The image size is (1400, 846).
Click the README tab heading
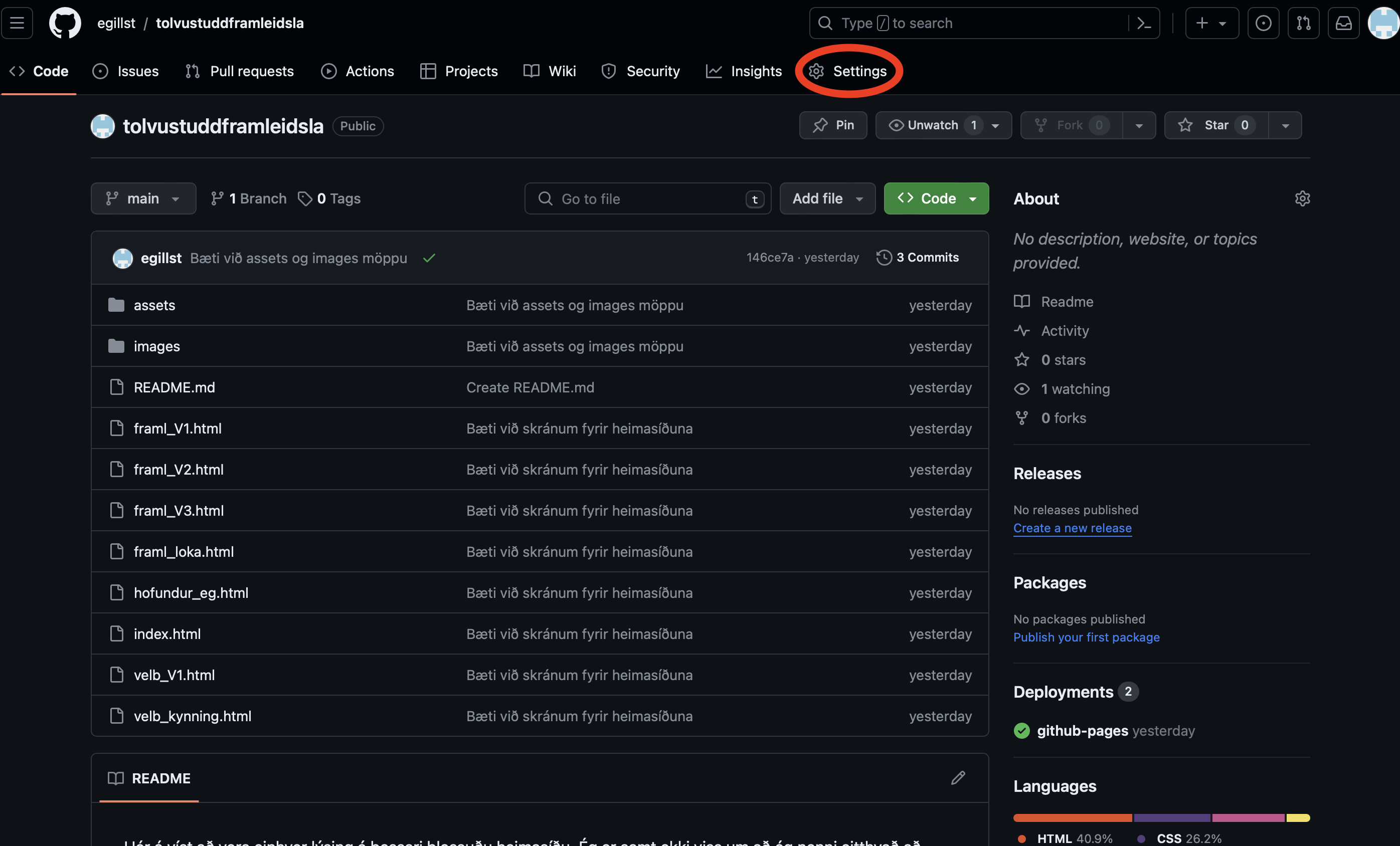[x=149, y=778]
